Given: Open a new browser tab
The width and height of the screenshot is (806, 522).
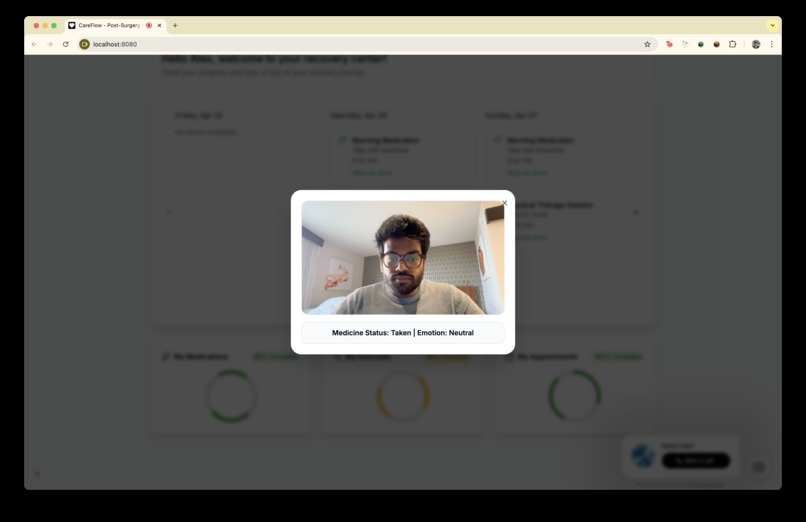Looking at the screenshot, I should tap(175, 25).
